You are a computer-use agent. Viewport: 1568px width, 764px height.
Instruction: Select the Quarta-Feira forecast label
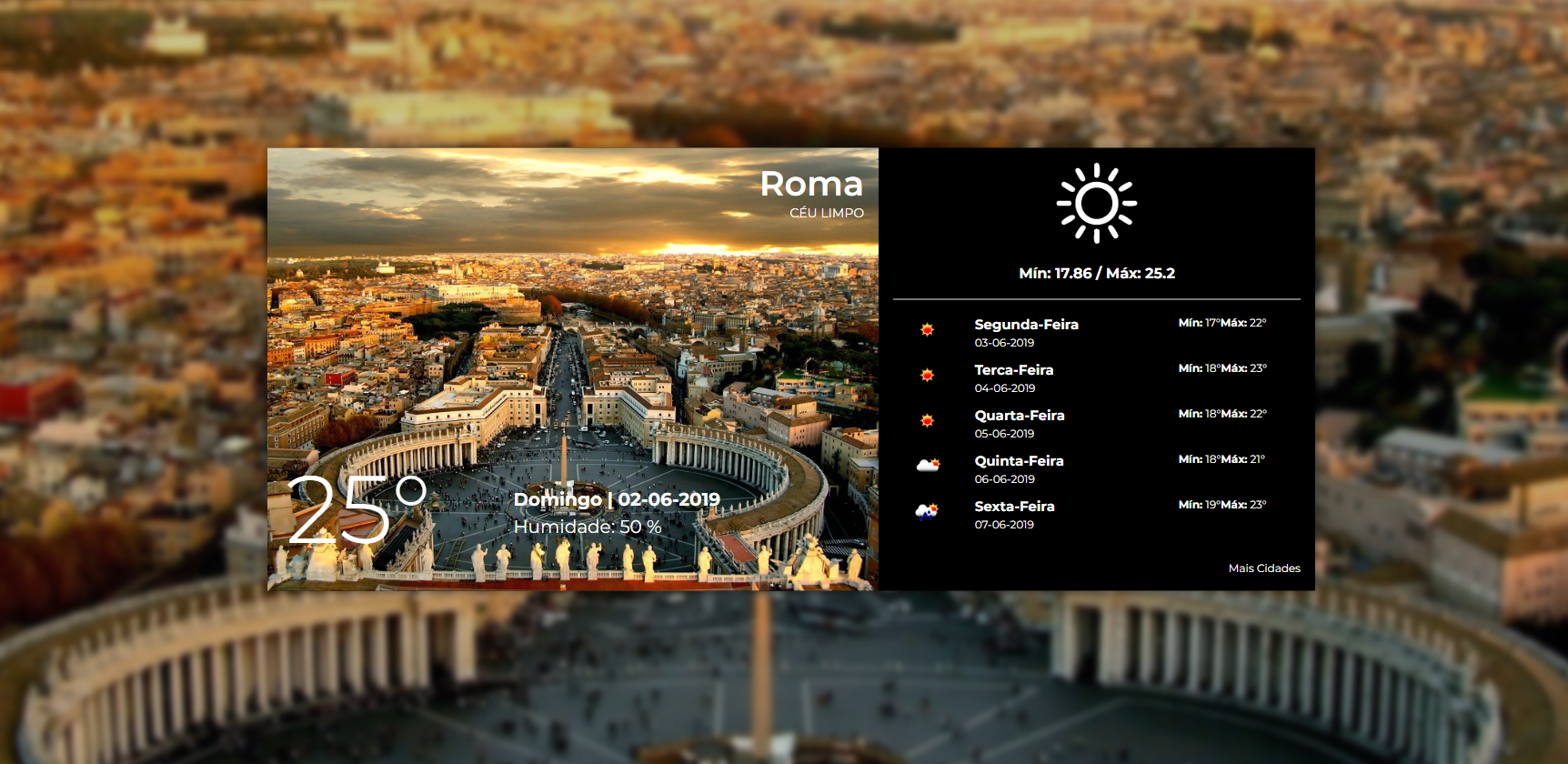click(x=1020, y=416)
